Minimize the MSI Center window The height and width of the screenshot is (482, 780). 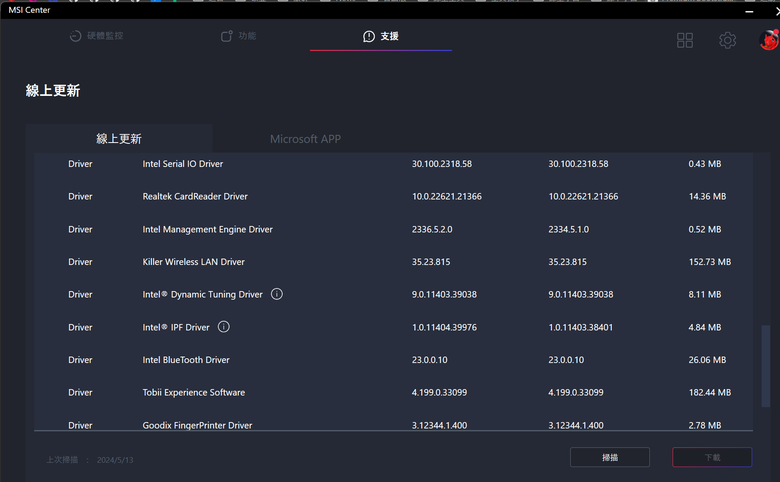749,11
